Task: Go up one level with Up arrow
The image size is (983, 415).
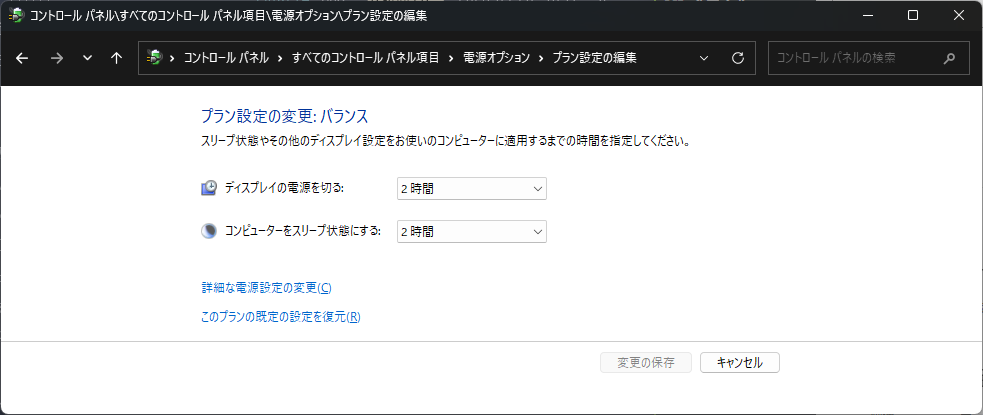Action: coord(116,58)
